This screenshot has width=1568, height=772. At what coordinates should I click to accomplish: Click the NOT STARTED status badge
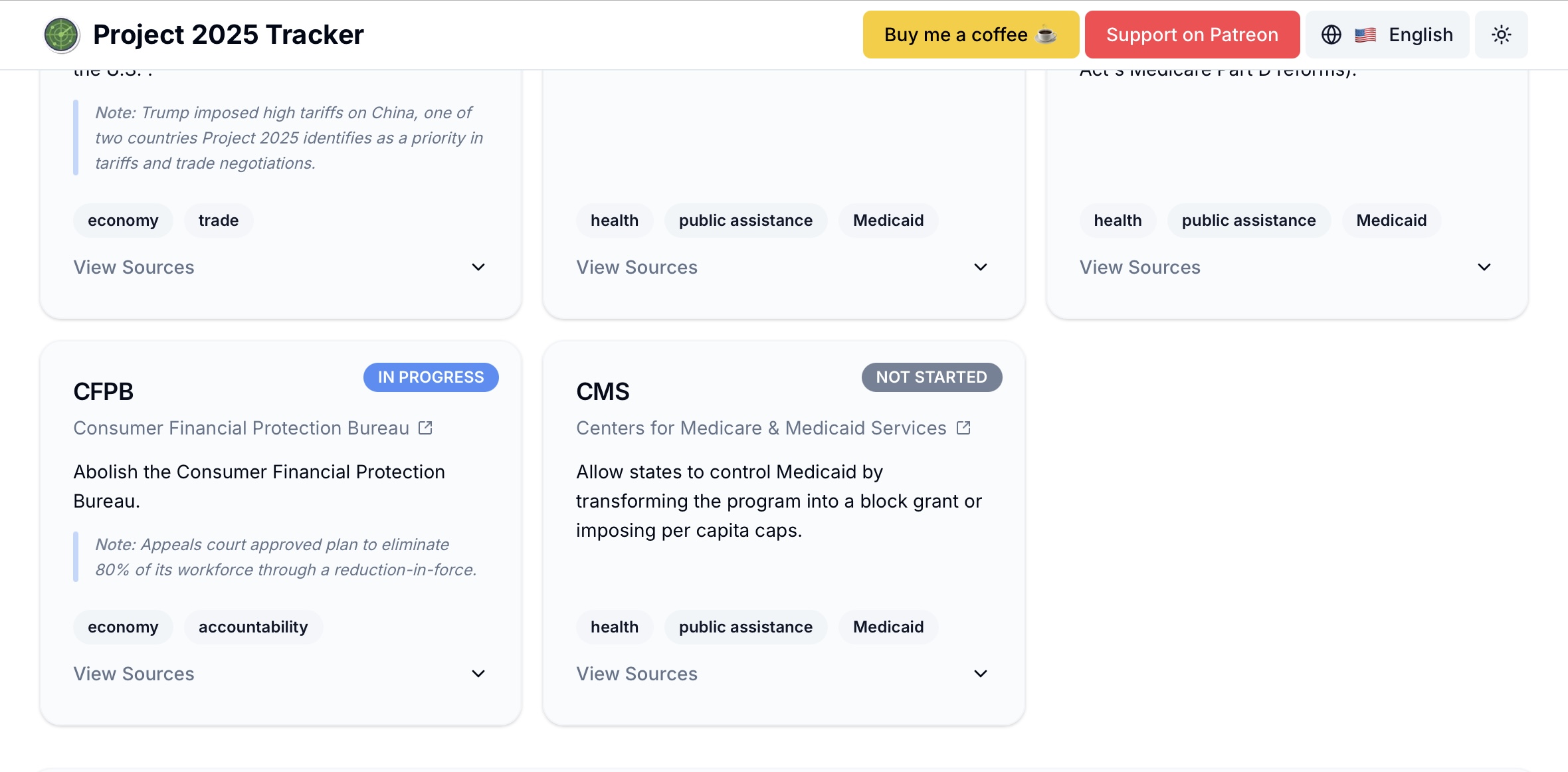point(931,377)
